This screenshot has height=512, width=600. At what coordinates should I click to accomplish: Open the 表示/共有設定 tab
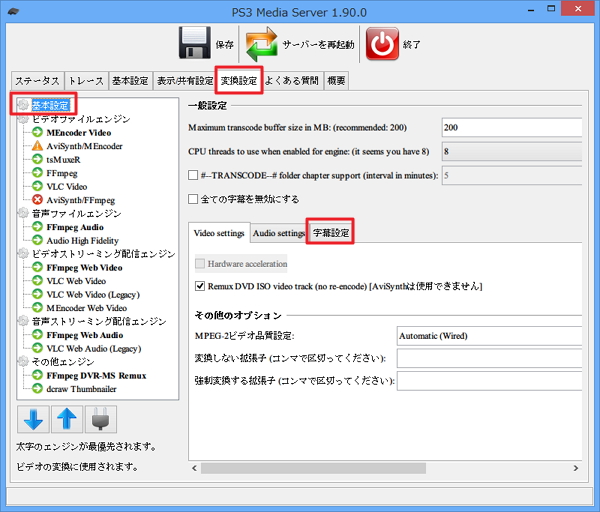click(185, 81)
